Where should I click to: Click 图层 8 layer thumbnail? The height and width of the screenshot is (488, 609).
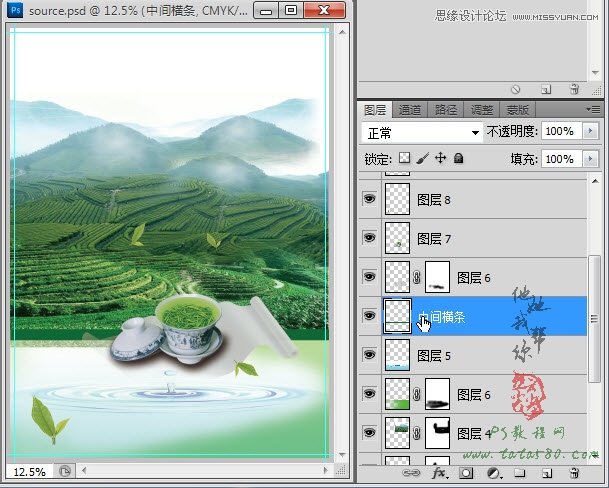pos(397,199)
